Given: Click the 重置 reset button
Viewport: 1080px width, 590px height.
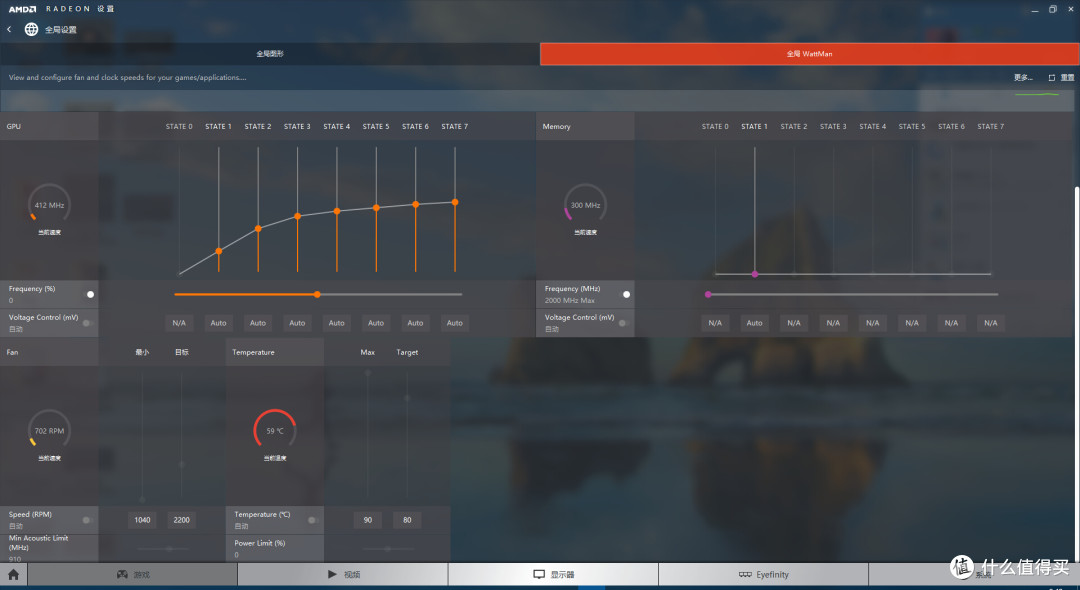Looking at the screenshot, I should 1067,77.
